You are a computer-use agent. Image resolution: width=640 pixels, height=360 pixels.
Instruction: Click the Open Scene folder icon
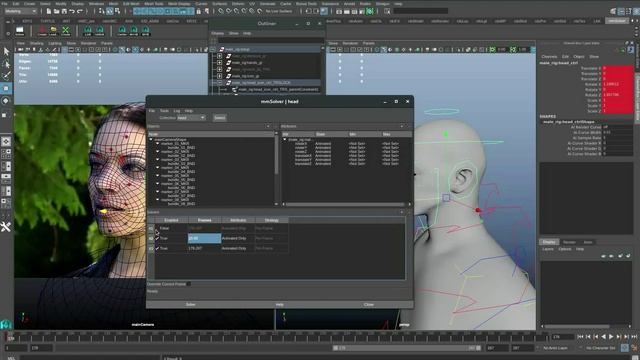56,11
